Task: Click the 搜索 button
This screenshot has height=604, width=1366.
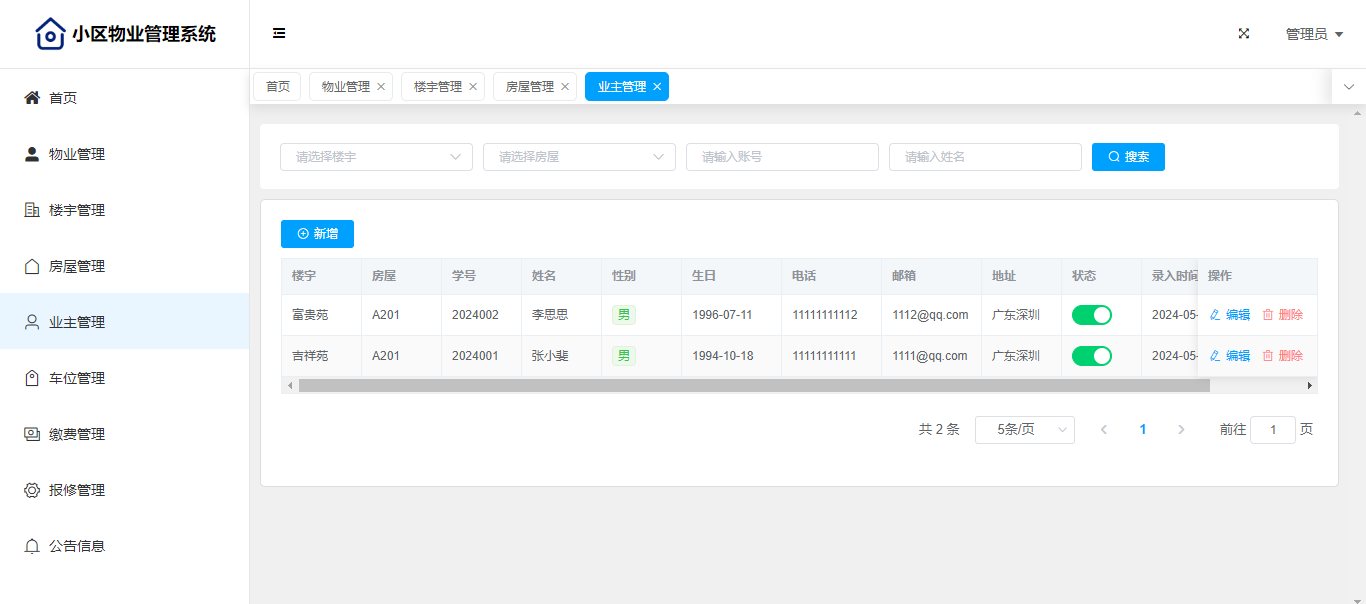Action: [x=1128, y=157]
